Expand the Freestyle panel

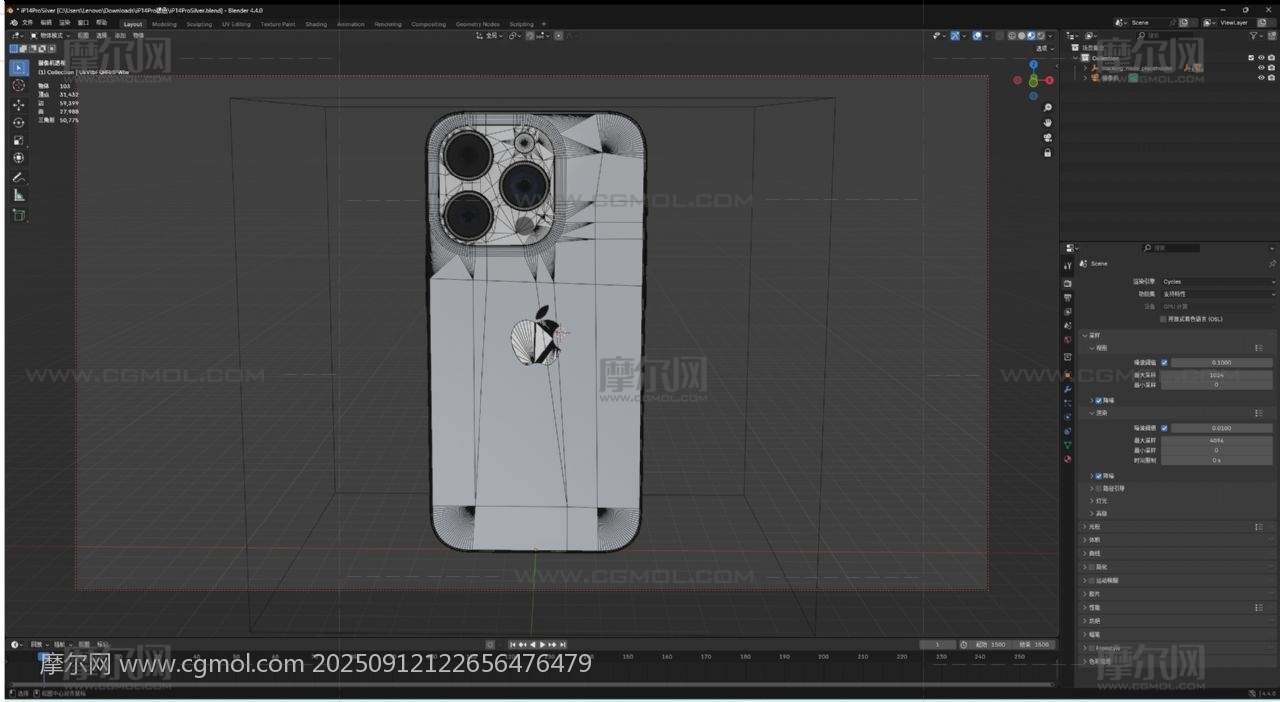[1084, 648]
